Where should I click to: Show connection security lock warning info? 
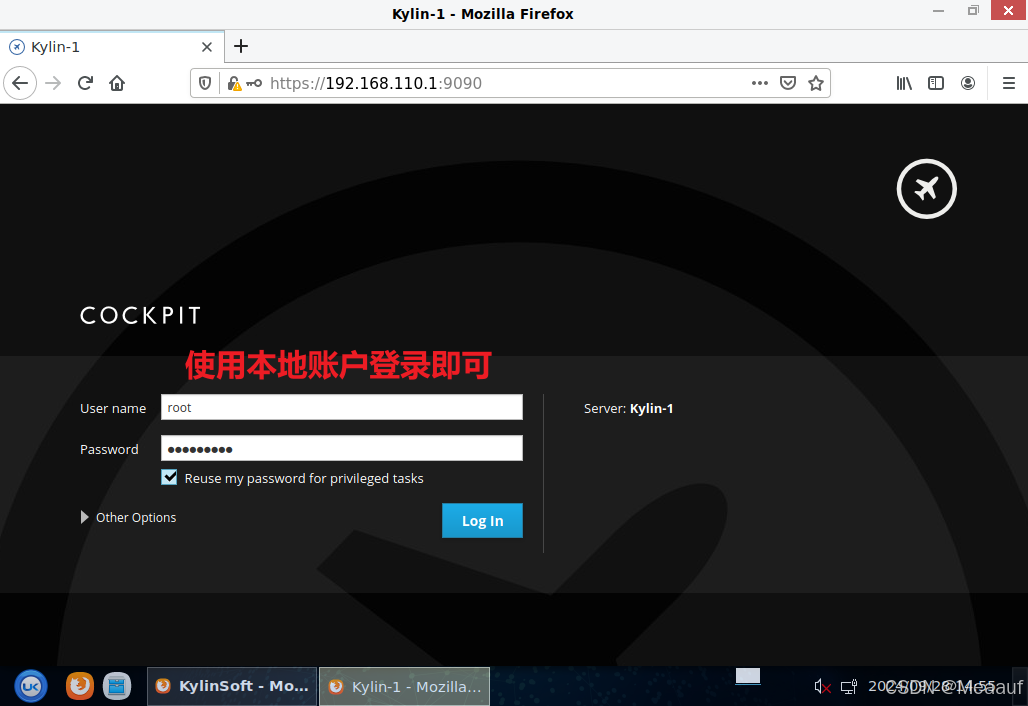point(234,83)
